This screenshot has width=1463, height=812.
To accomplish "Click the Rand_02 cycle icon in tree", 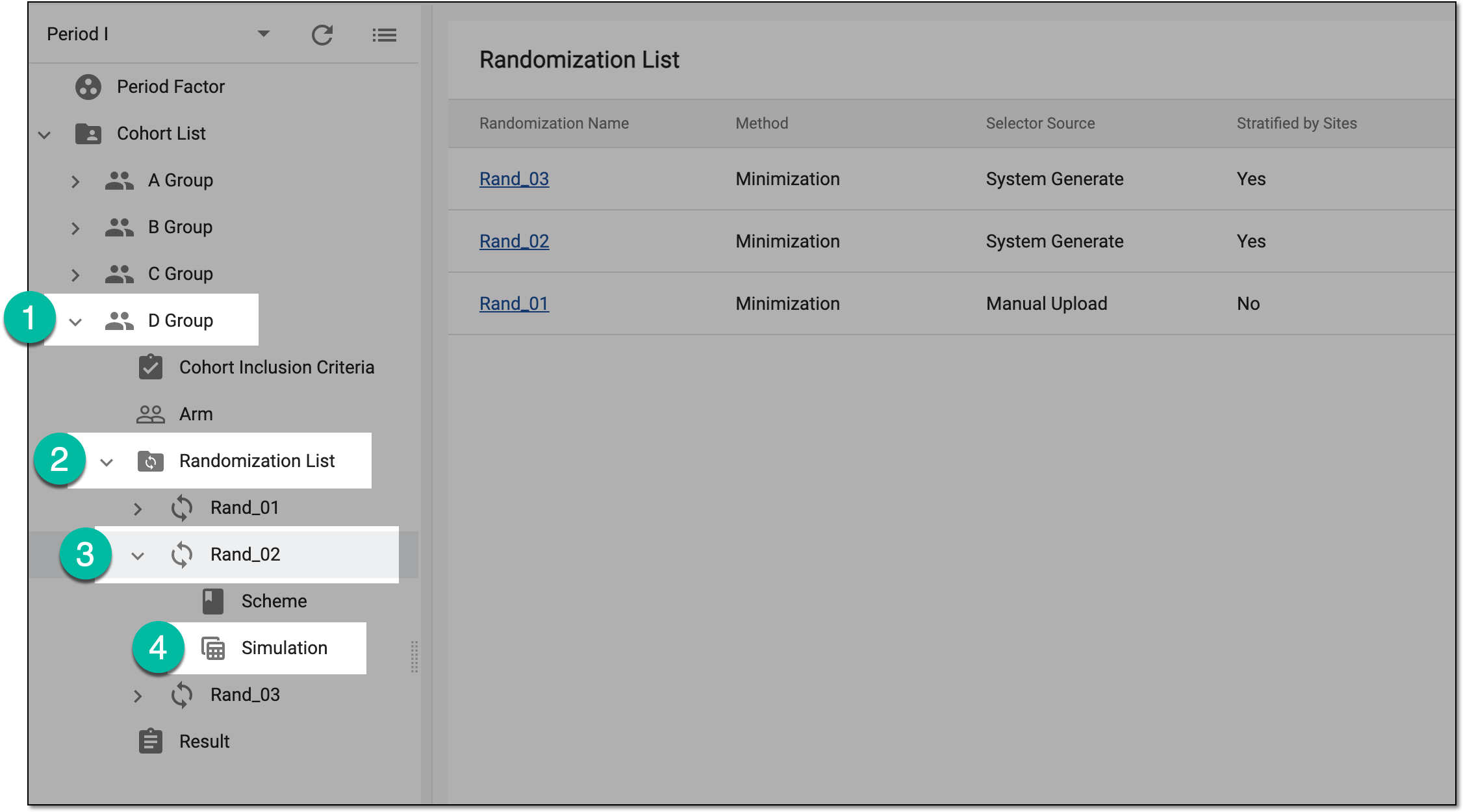I will pyautogui.click(x=182, y=555).
